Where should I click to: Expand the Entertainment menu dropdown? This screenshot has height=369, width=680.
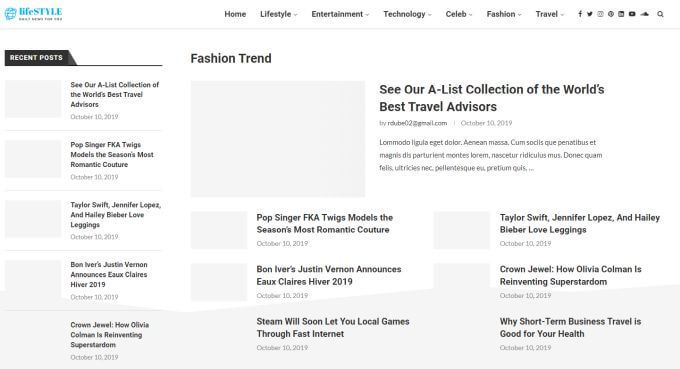(x=340, y=14)
